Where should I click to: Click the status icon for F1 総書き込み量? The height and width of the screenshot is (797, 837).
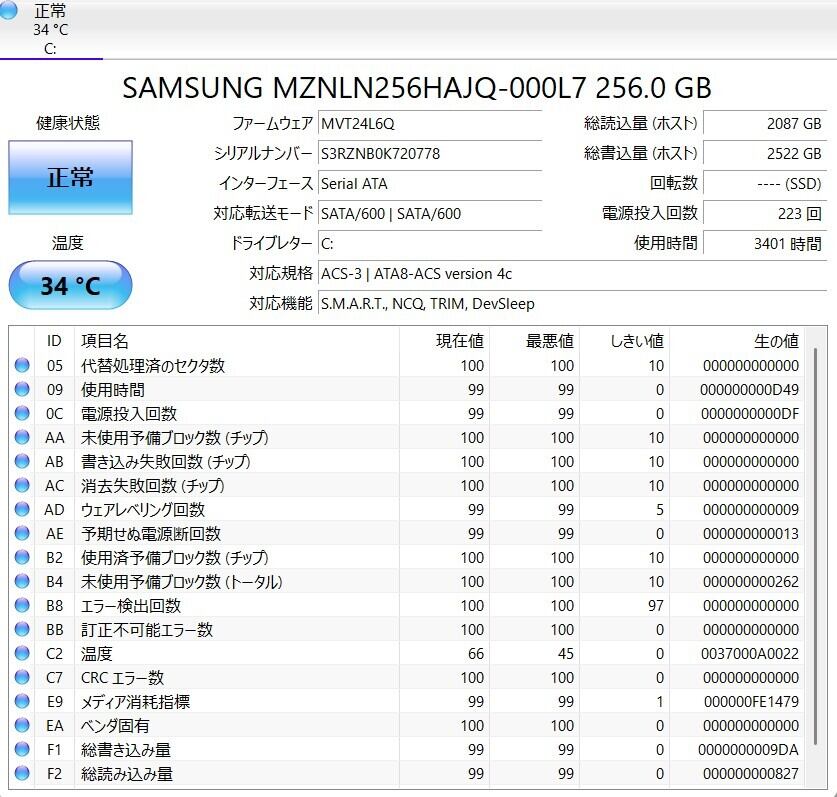(x=22, y=750)
